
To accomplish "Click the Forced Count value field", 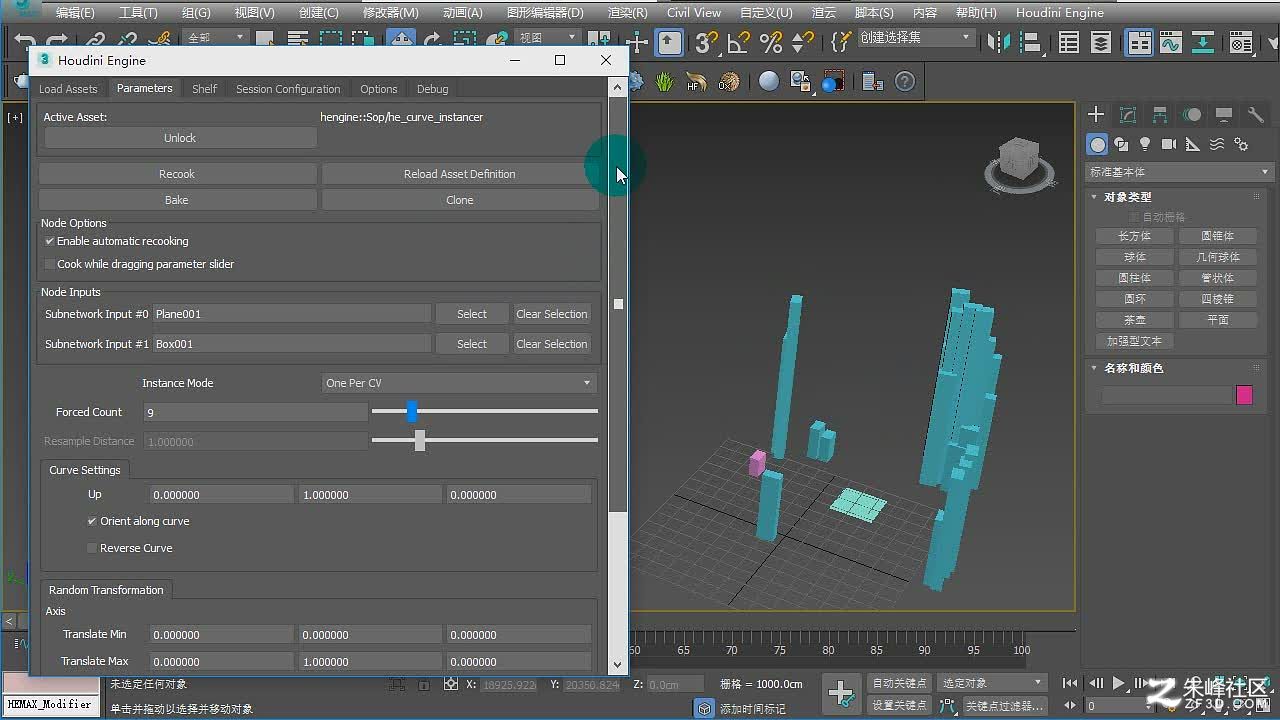I will point(256,412).
